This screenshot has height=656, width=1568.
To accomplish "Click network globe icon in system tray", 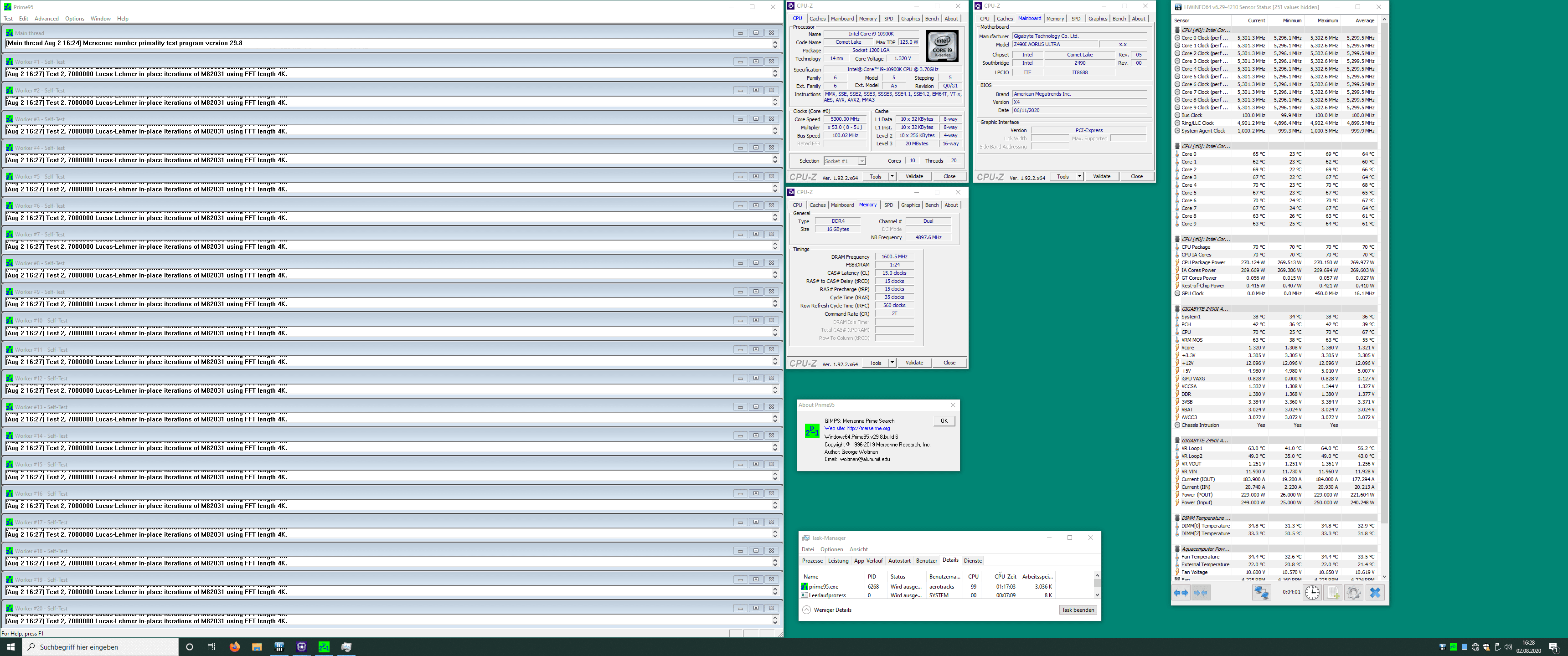I will [1475, 647].
